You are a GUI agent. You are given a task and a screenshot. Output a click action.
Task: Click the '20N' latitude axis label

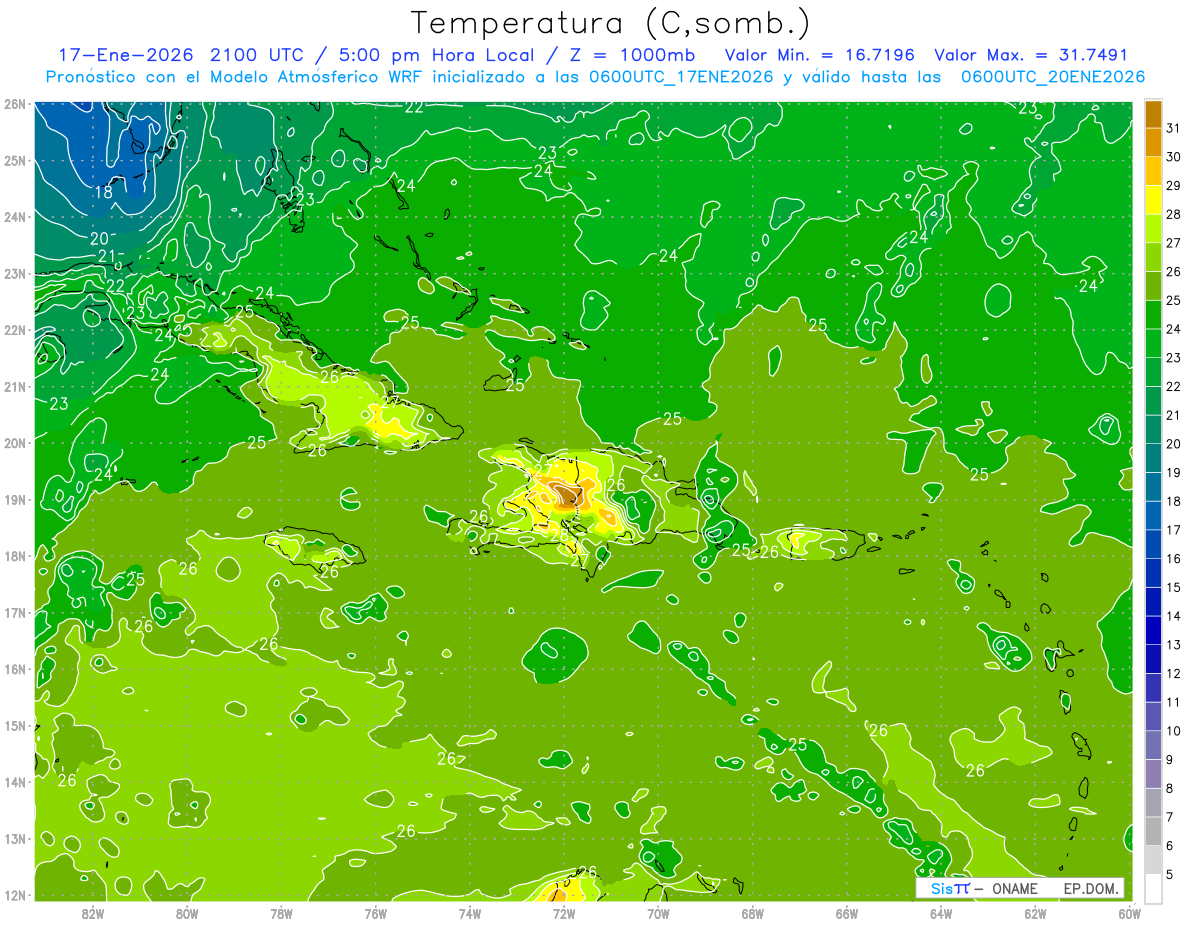click(x=15, y=443)
